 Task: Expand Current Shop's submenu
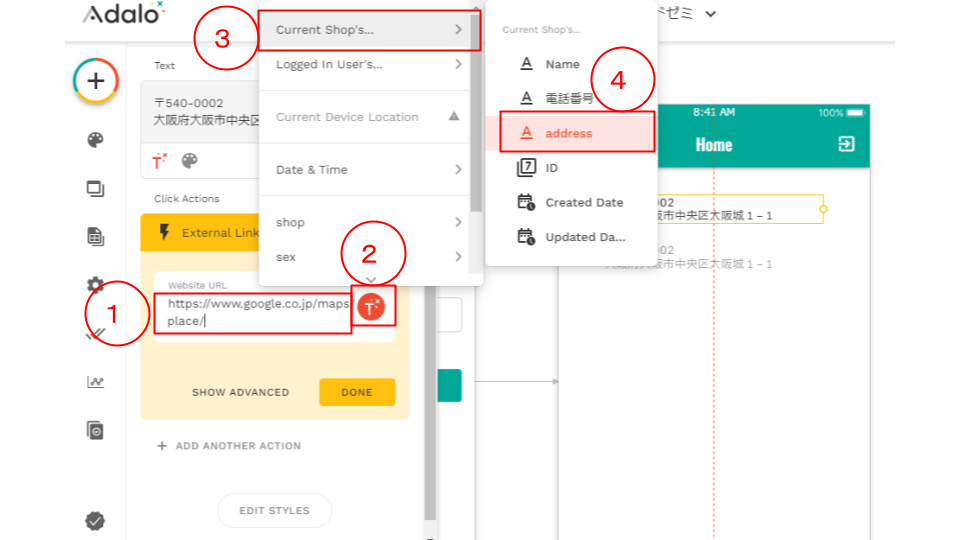[369, 30]
